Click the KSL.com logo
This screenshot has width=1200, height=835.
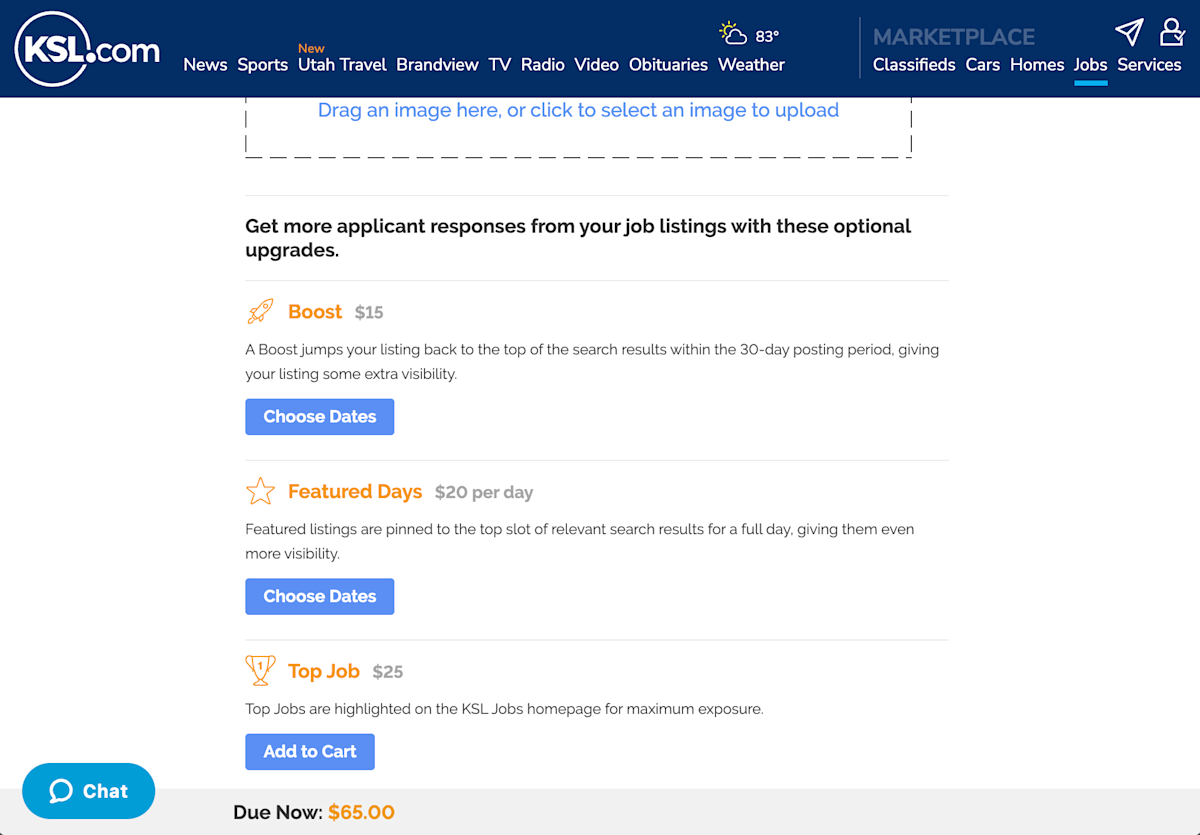[87, 49]
